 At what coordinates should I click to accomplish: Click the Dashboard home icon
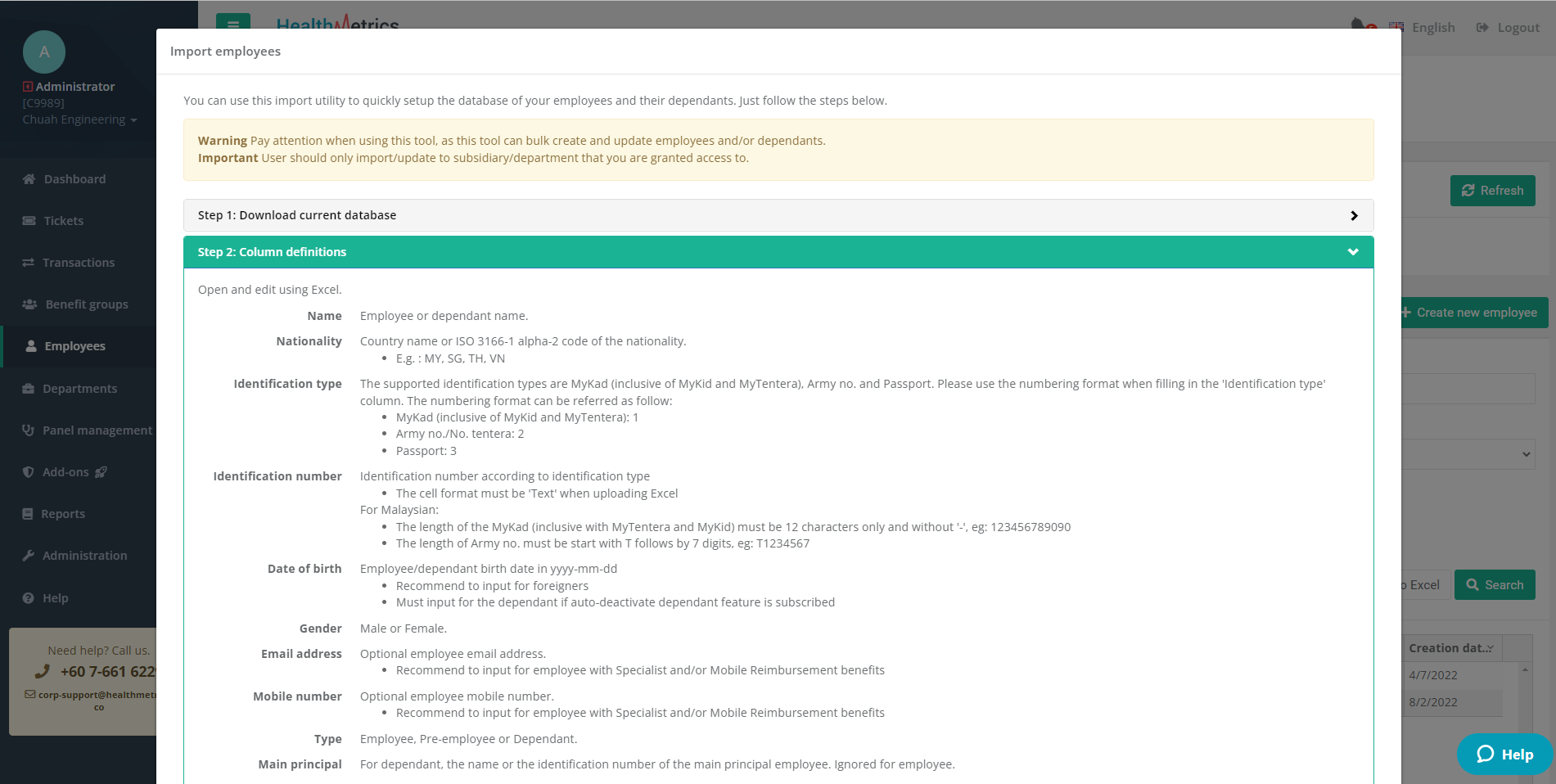29,179
